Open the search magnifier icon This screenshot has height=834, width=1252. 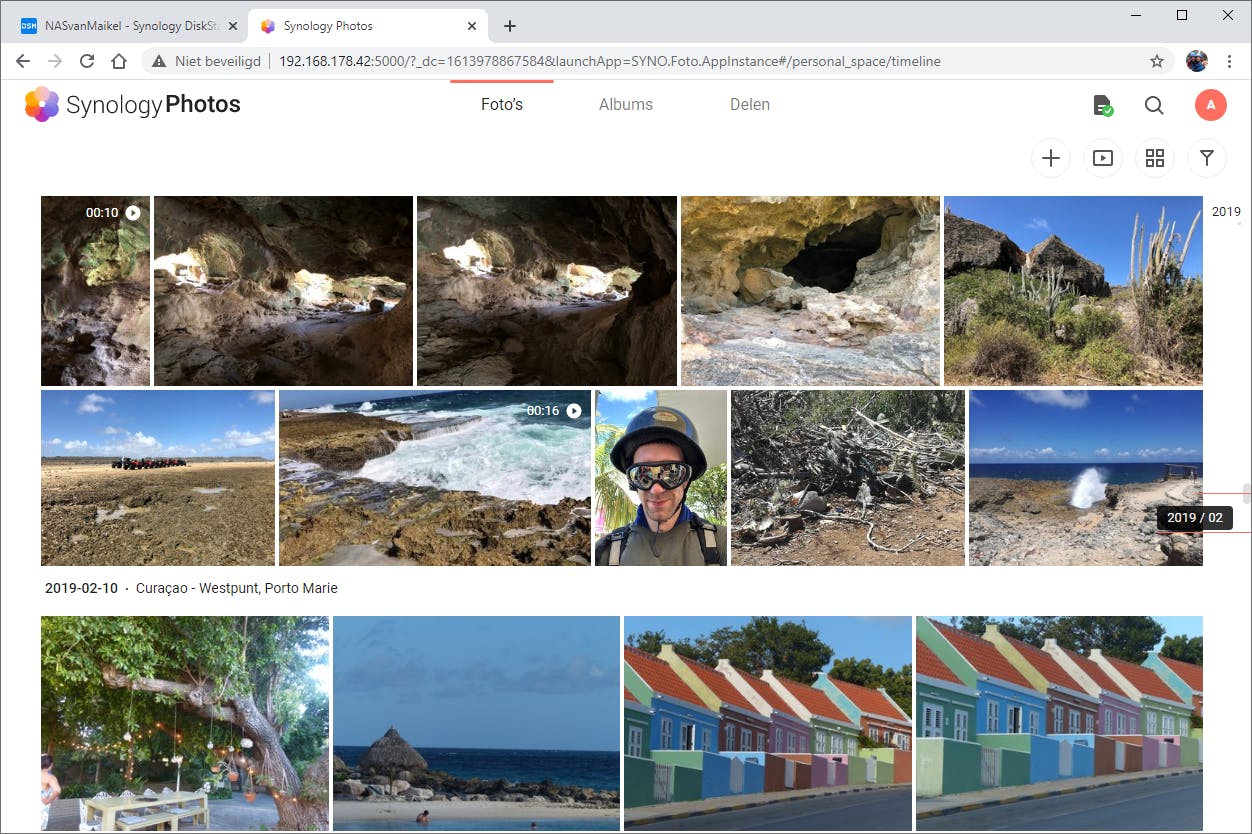coord(1154,105)
